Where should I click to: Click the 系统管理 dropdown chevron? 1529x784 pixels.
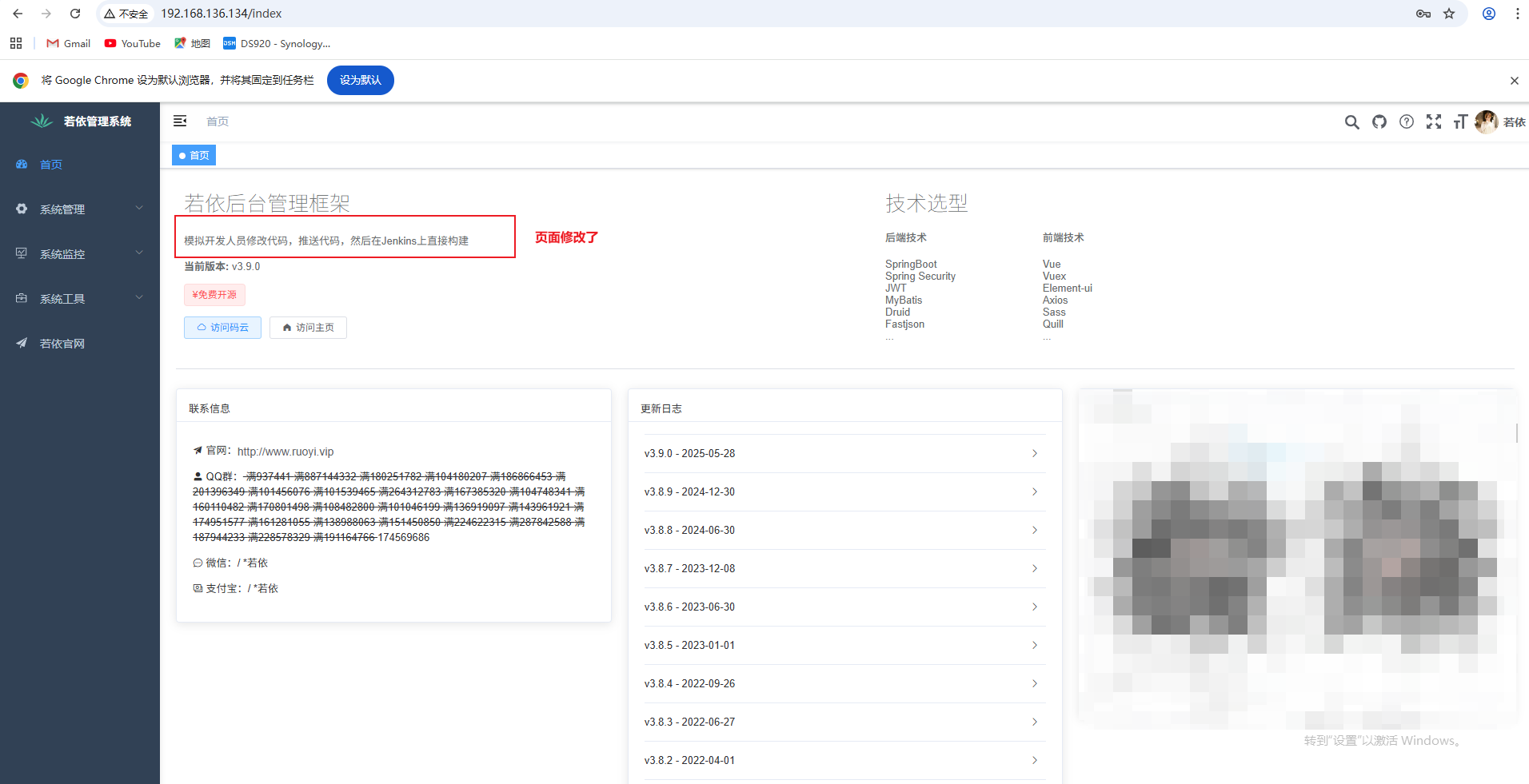139,208
